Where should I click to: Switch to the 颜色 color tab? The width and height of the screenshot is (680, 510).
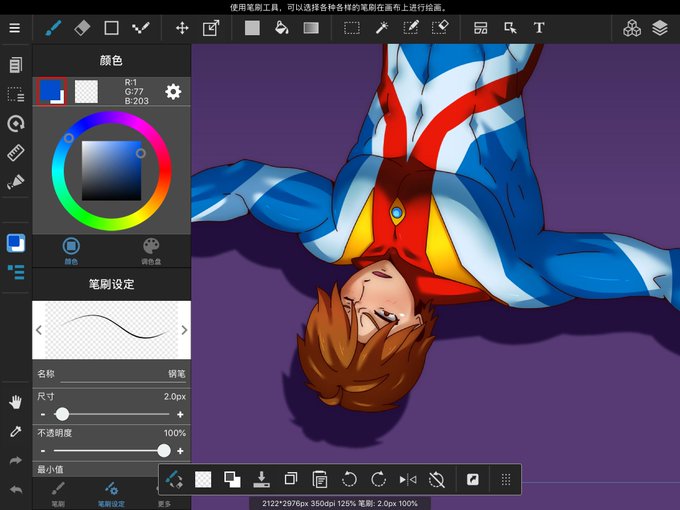tap(71, 251)
